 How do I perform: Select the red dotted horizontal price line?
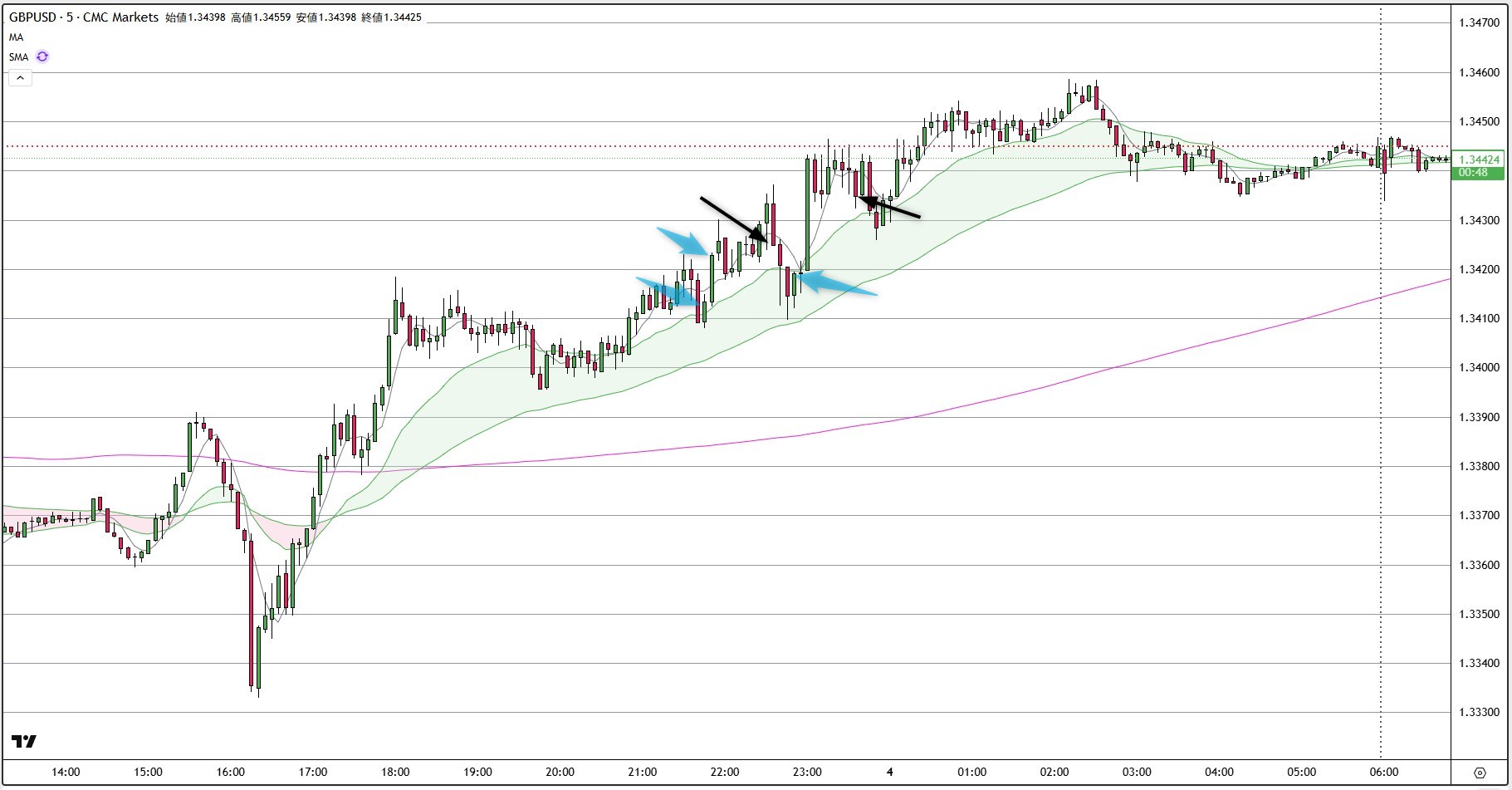click(x=727, y=146)
